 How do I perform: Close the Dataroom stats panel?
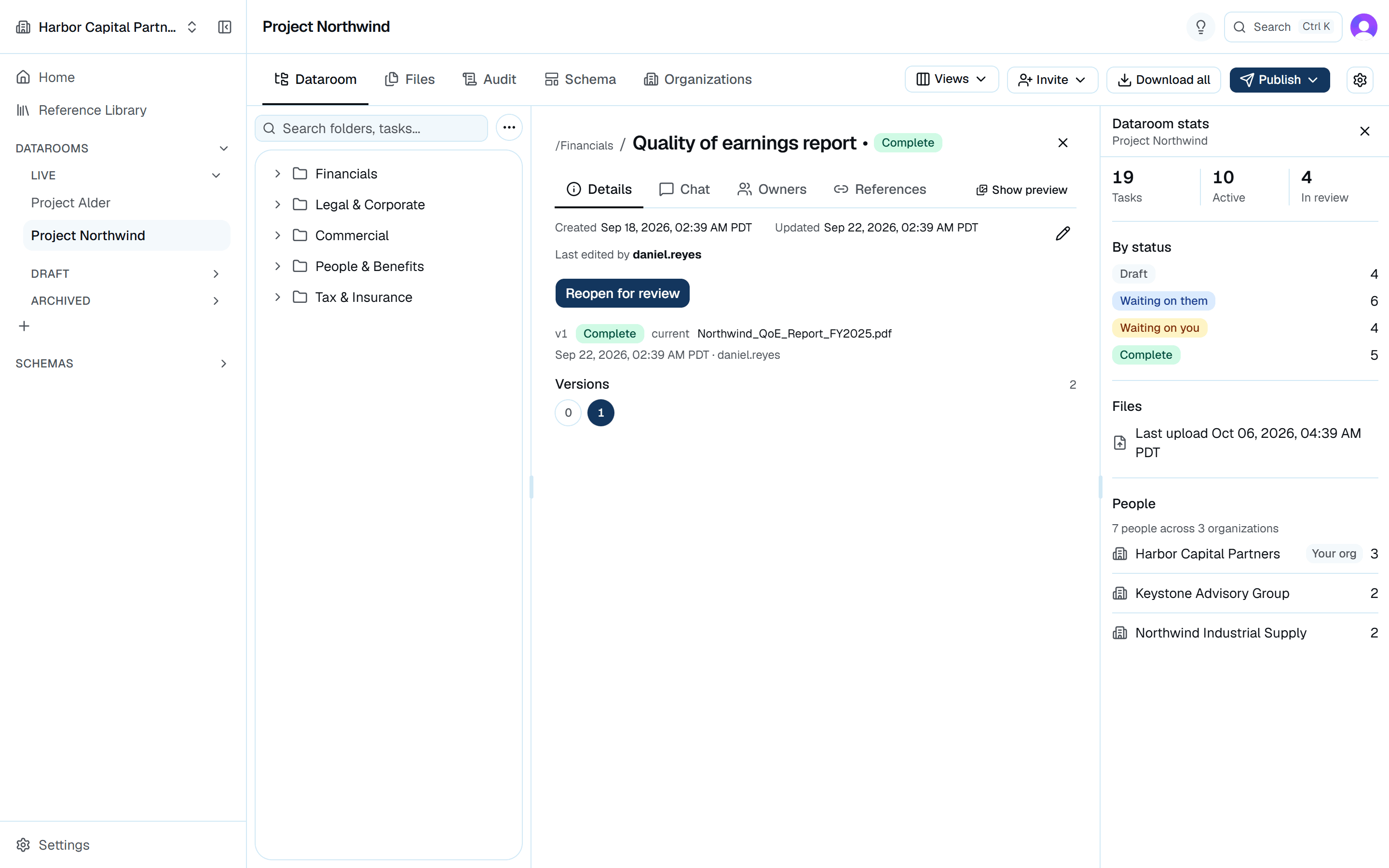(1364, 132)
